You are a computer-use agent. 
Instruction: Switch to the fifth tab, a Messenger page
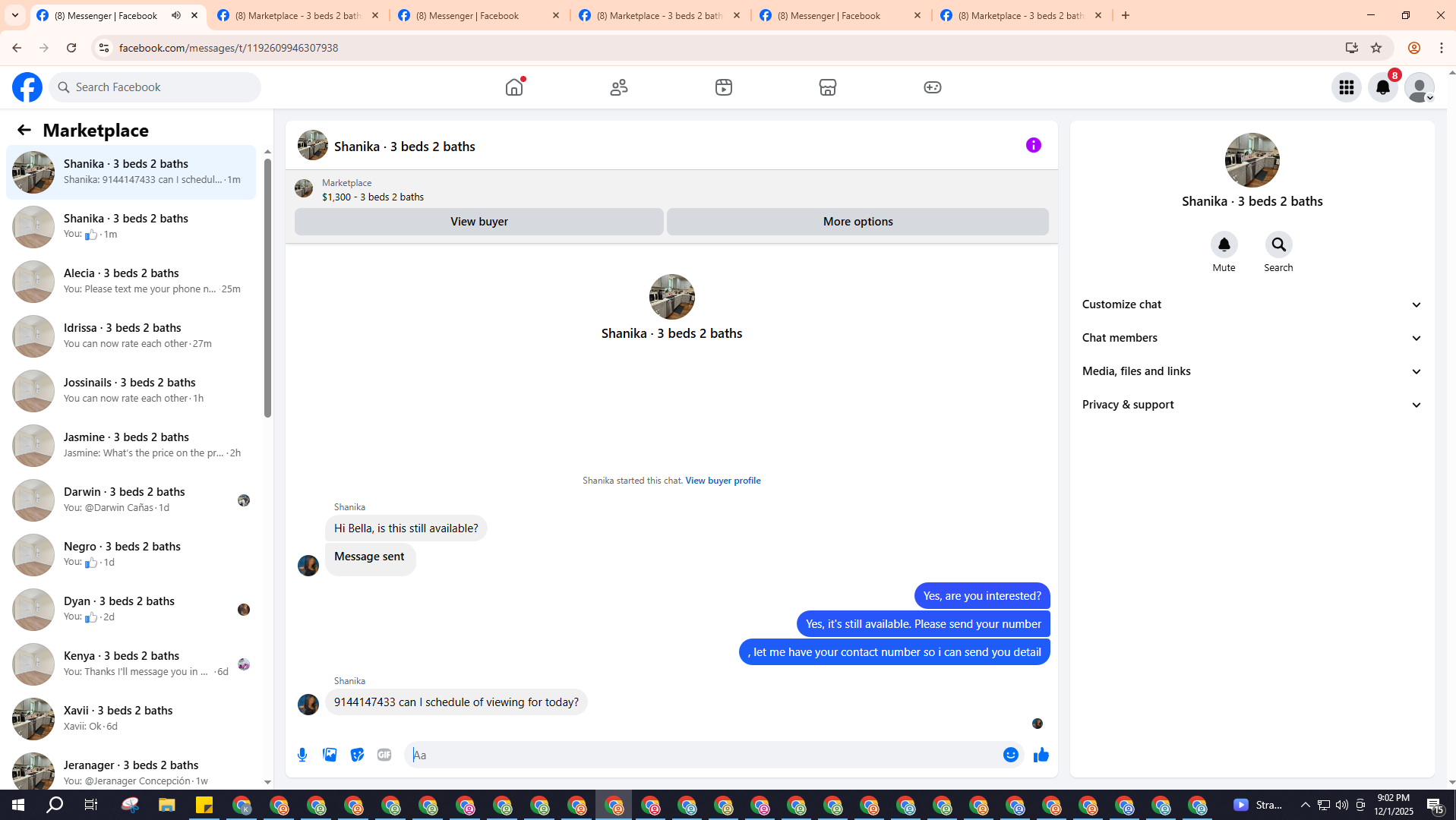[x=841, y=15]
